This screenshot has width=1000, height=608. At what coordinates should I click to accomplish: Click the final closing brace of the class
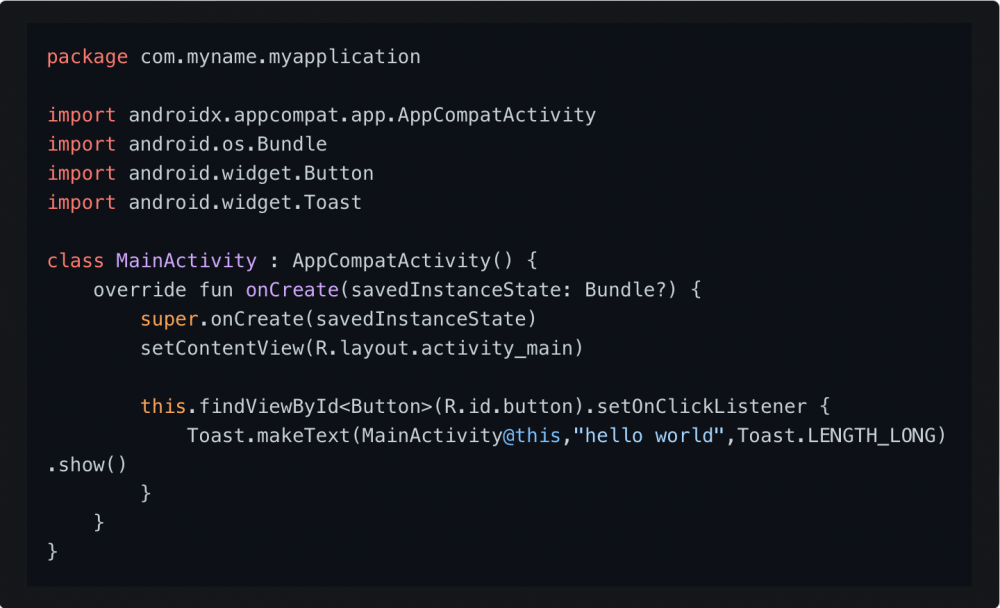(x=52, y=552)
